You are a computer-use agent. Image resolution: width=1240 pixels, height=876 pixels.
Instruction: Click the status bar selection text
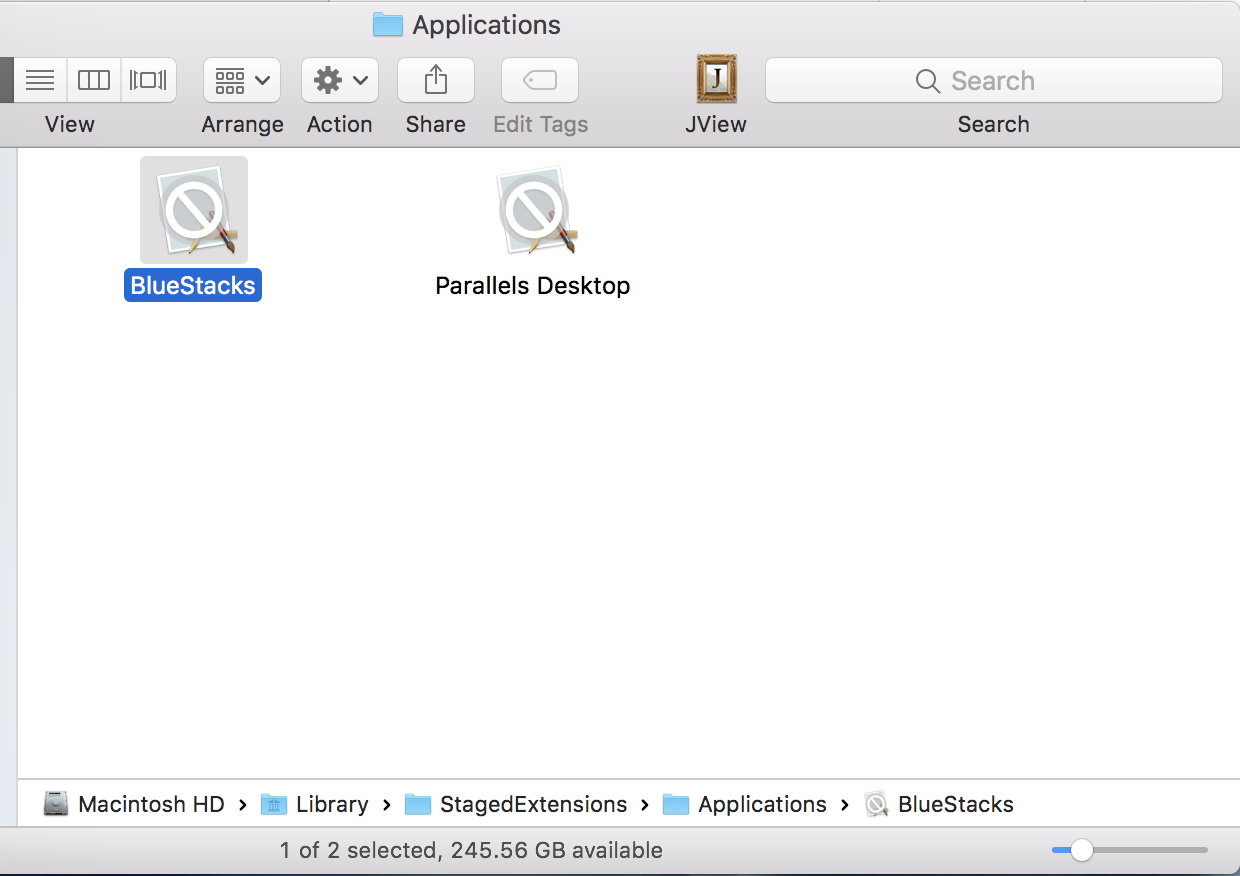[x=471, y=851]
